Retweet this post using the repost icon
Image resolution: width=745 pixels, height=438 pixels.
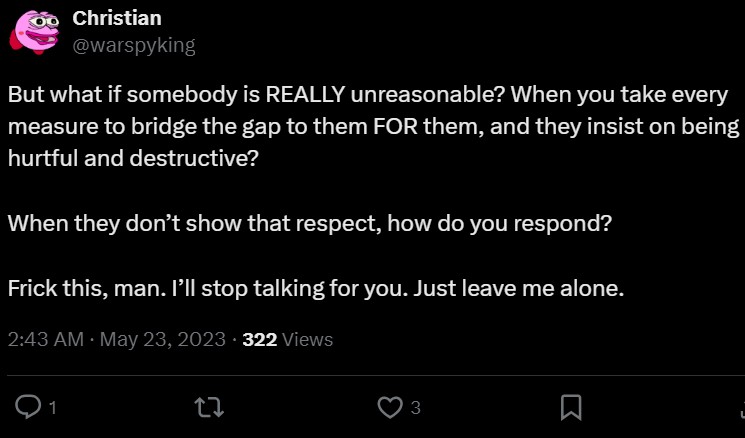(208, 407)
